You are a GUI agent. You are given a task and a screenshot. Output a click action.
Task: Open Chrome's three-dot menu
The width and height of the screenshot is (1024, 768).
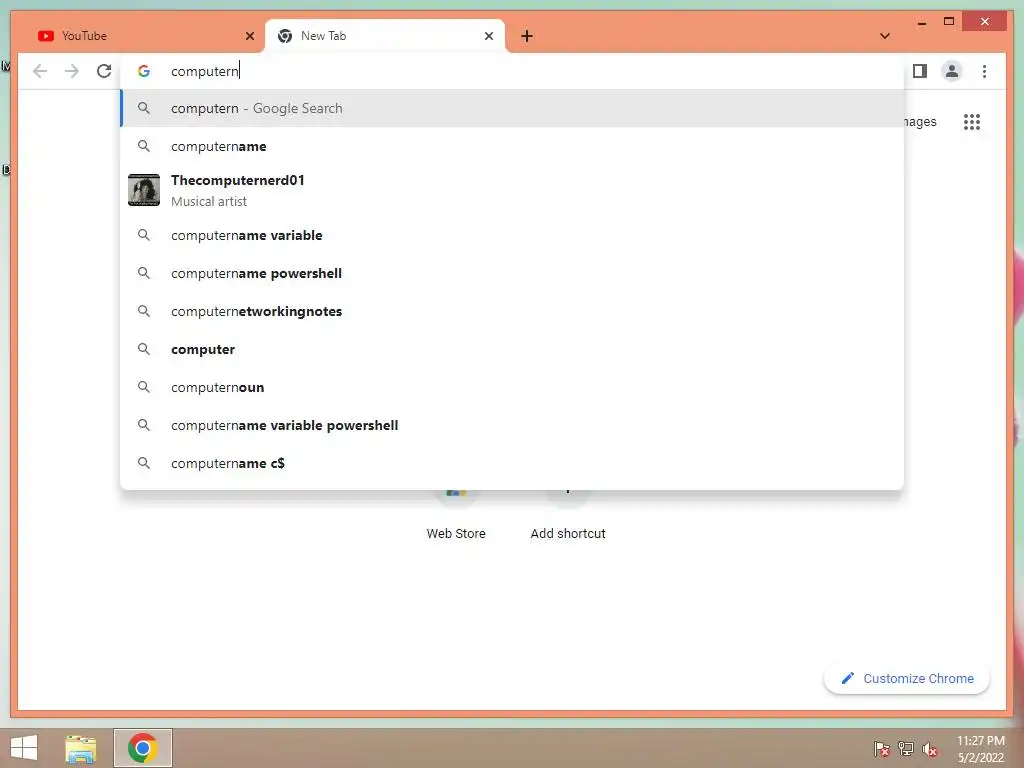coord(984,71)
